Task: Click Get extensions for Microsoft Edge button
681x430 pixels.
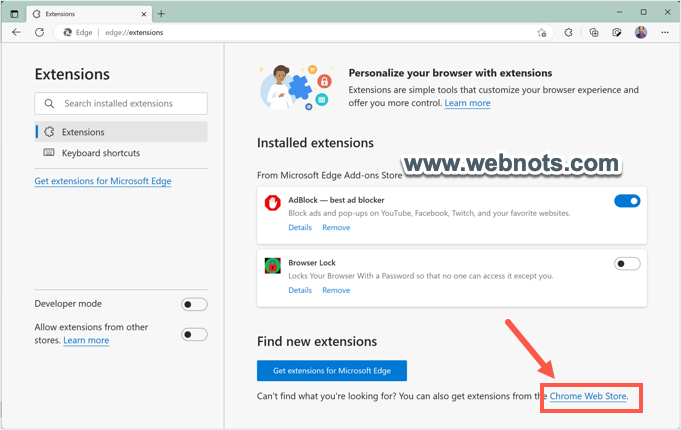Action: [x=332, y=371]
